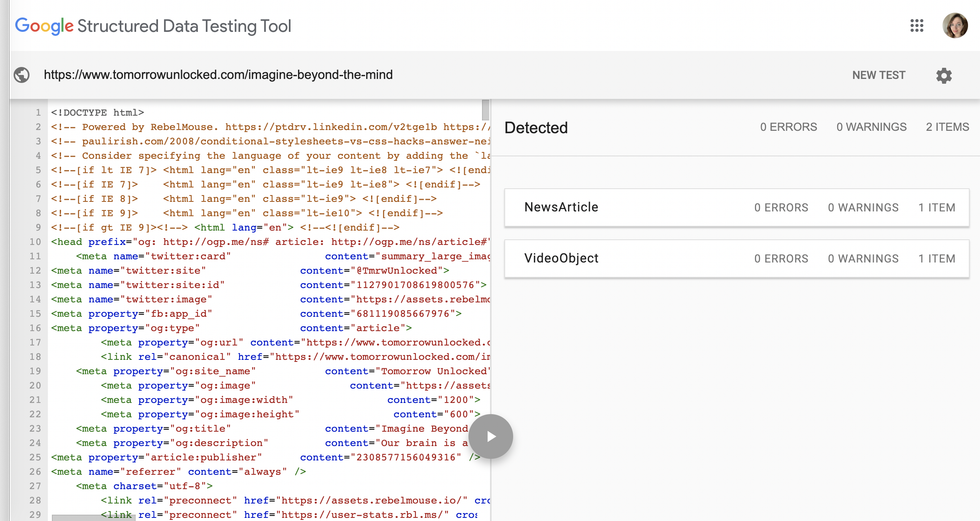980x521 pixels.
Task: Select the 0 WARNINGS count in Detected header
Action: click(x=871, y=127)
